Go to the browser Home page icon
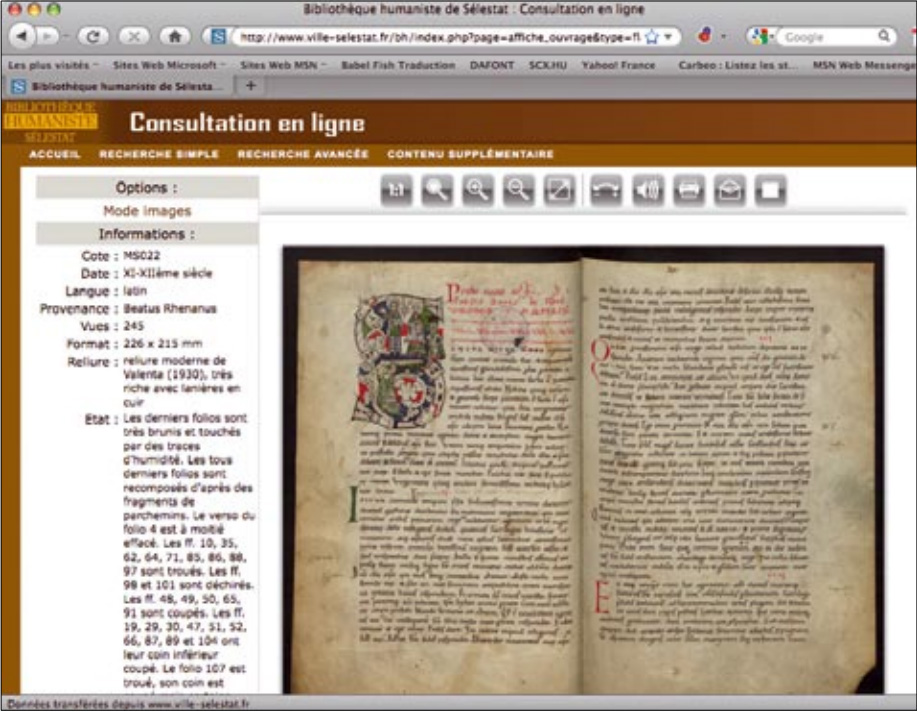This screenshot has width=917, height=712. 174,37
